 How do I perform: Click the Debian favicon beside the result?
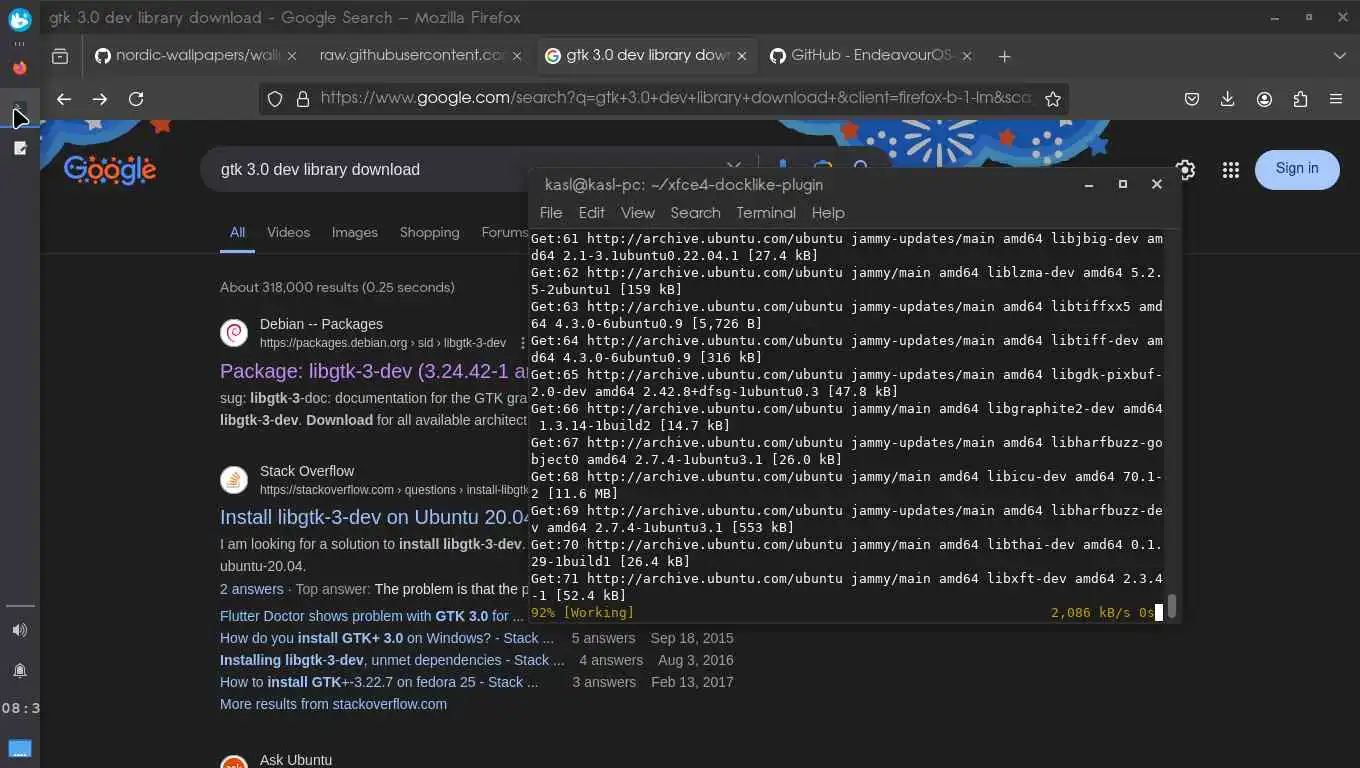coord(234,333)
